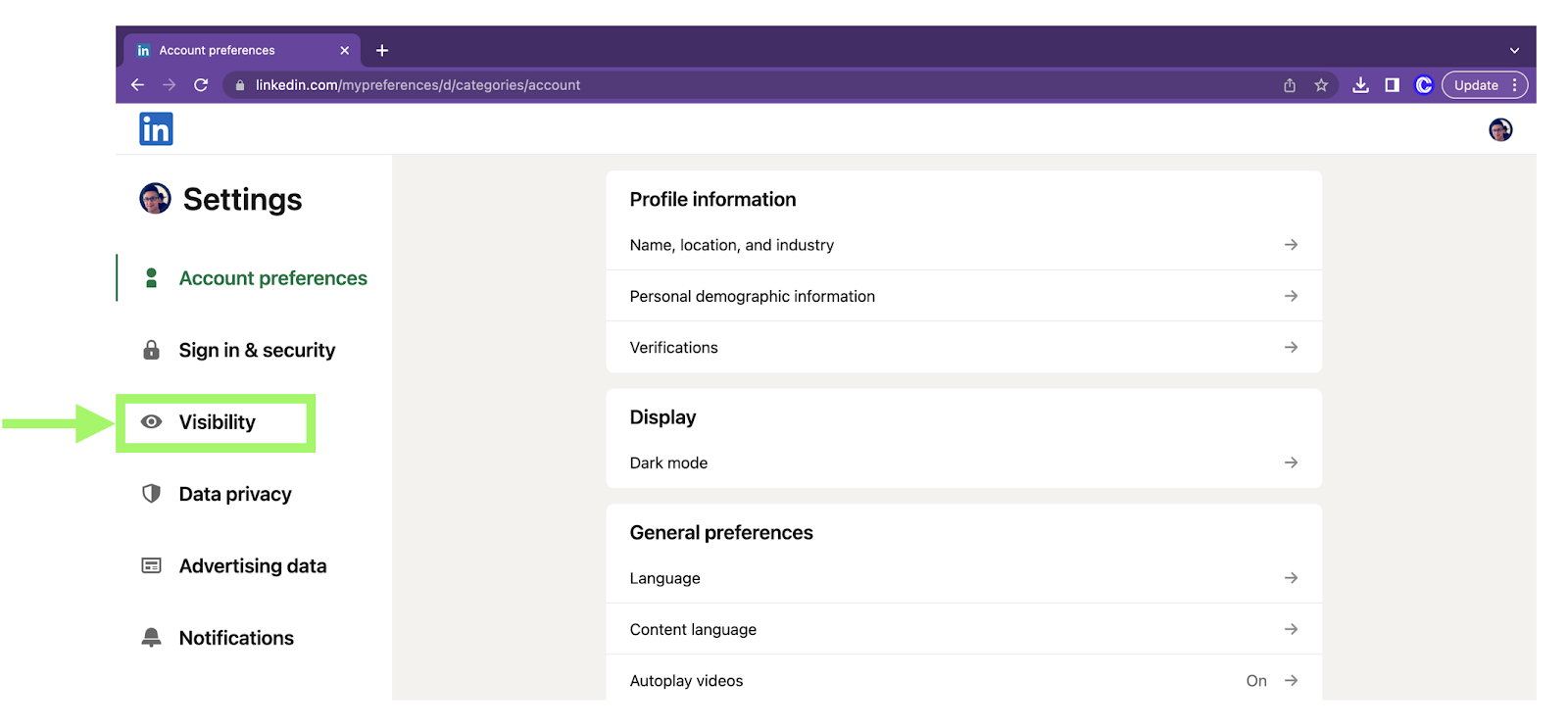Image resolution: width=1568 pixels, height=728 pixels.
Task: Click the On status of Autoplay videos
Action: click(x=1256, y=681)
